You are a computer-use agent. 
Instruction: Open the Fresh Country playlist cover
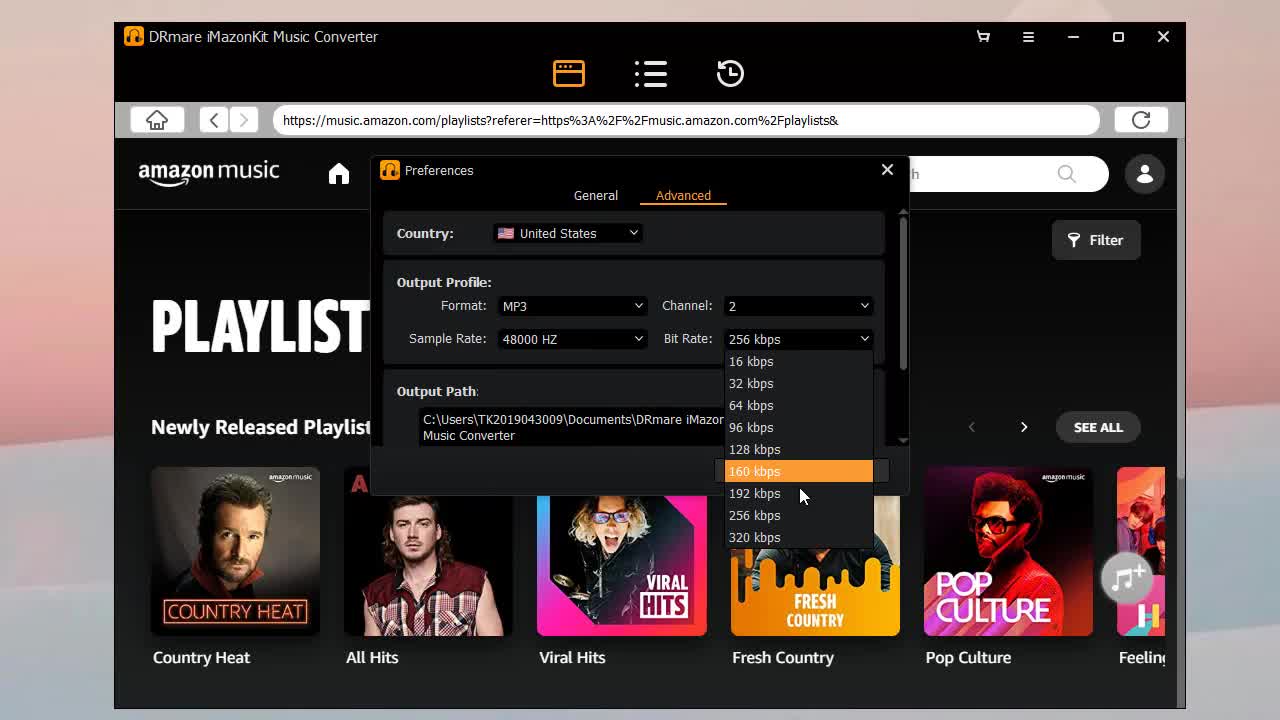tap(815, 592)
